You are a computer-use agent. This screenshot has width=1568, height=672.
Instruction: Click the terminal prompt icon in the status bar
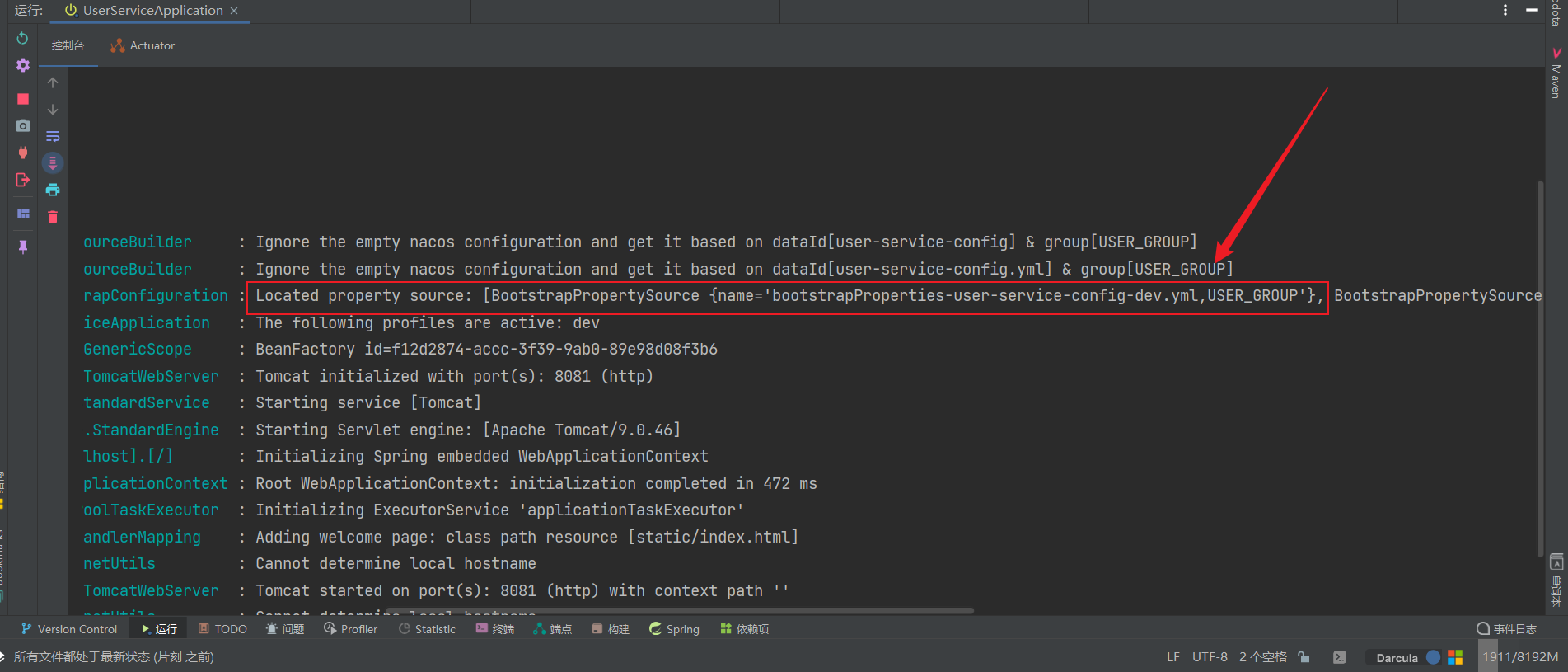pos(1340,657)
